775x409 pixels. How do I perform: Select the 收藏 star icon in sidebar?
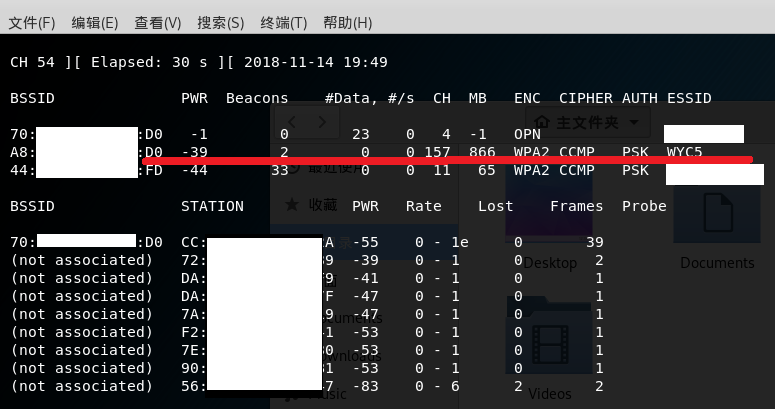pos(292,204)
